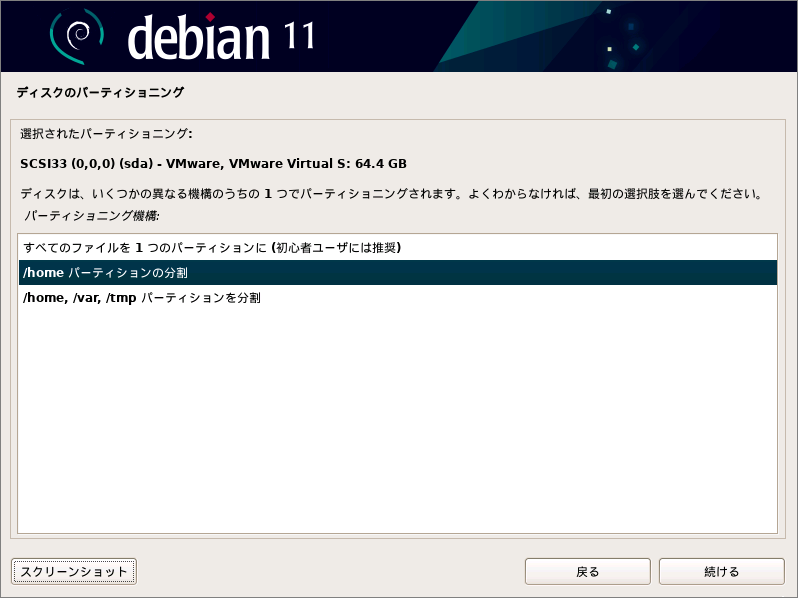Choose "/home, /var, /tmp パーティションを分割" scheme
This screenshot has height=598, width=798.
coord(141,298)
